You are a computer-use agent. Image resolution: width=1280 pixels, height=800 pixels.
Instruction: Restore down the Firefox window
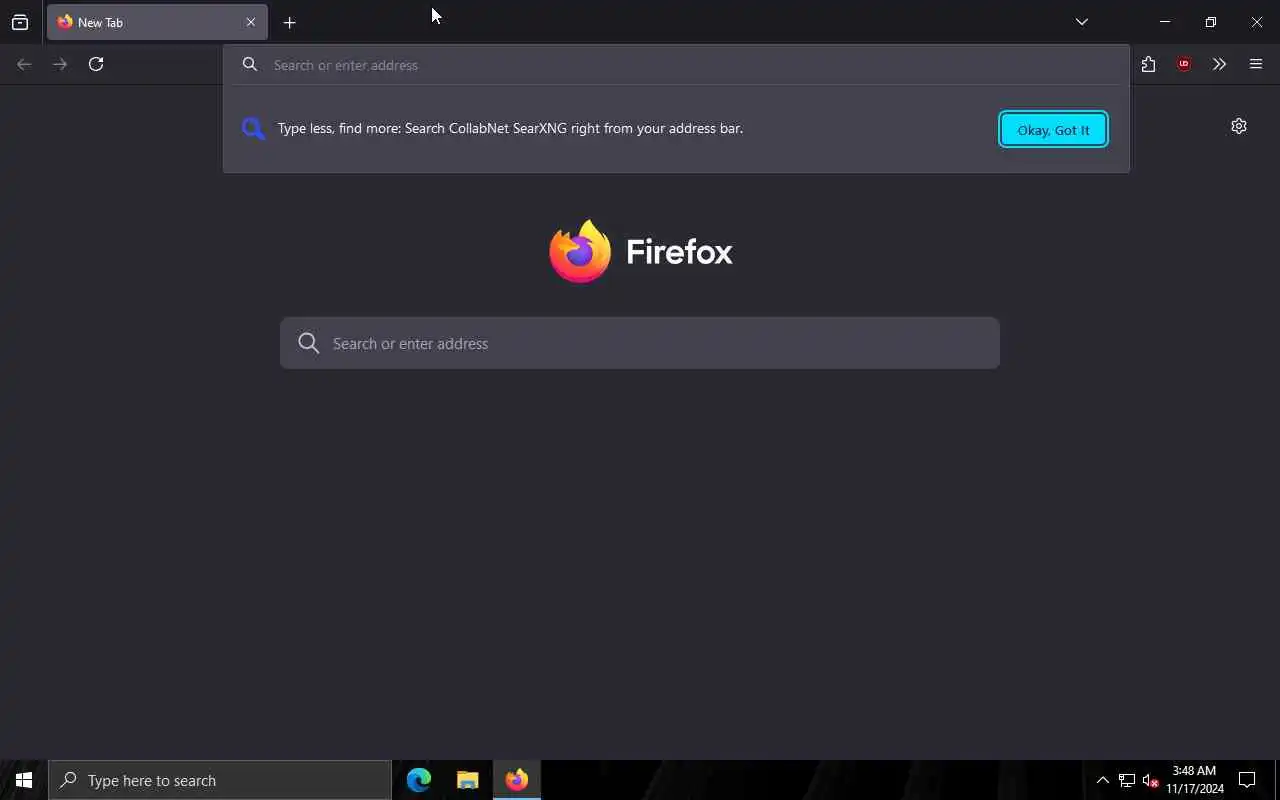1211,22
